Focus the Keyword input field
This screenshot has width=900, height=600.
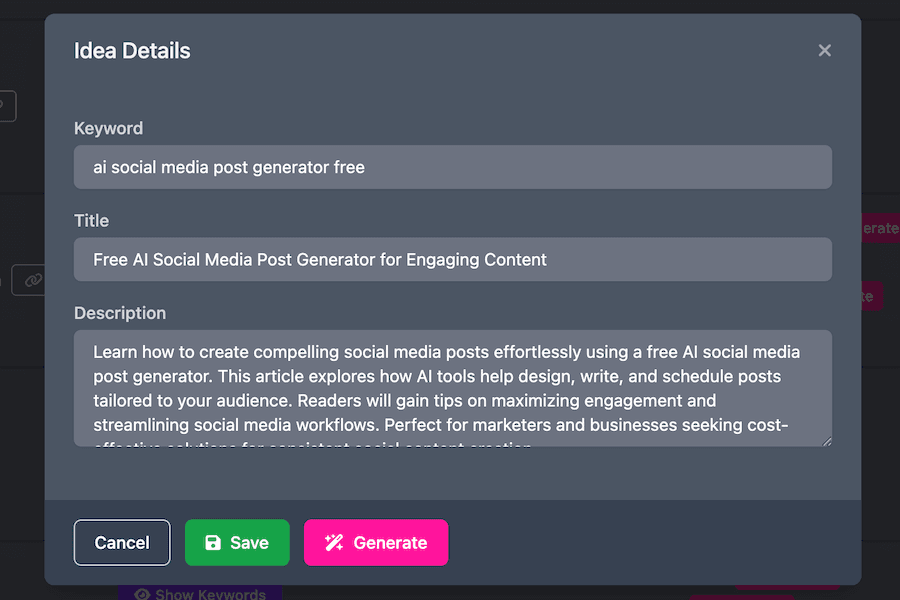[x=452, y=167]
